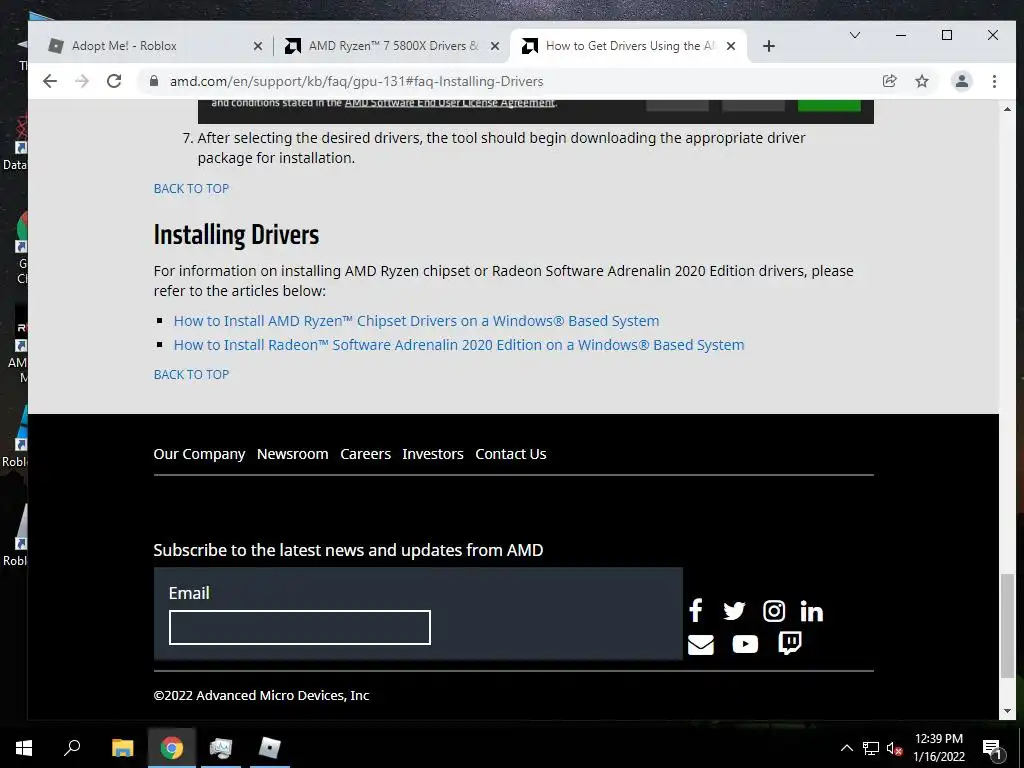Open the monitor app icon in taskbar
The height and width of the screenshot is (768, 1024).
pyautogui.click(x=221, y=748)
